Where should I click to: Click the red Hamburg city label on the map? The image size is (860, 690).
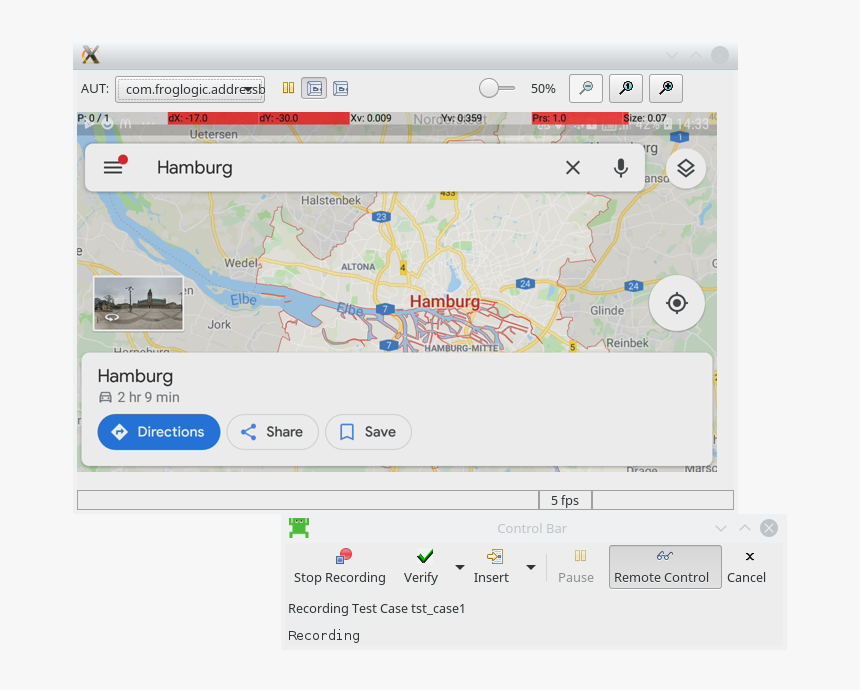(445, 301)
